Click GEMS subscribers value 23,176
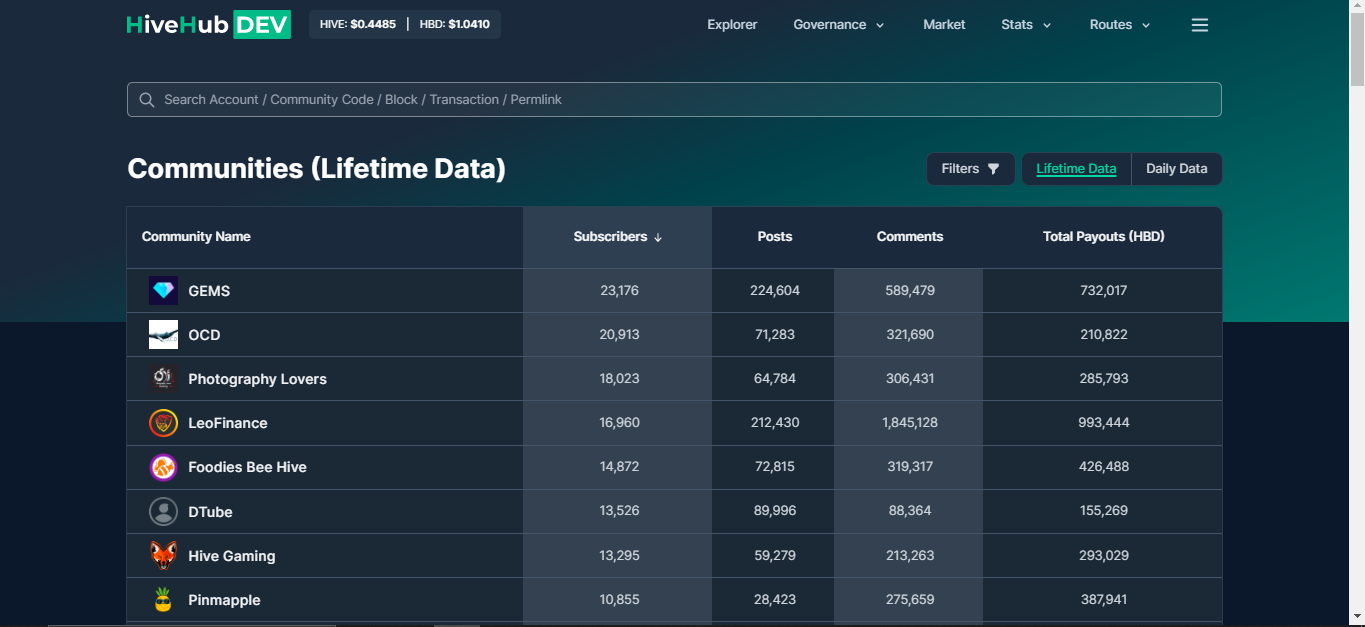Image resolution: width=1365 pixels, height=627 pixels. pos(619,291)
